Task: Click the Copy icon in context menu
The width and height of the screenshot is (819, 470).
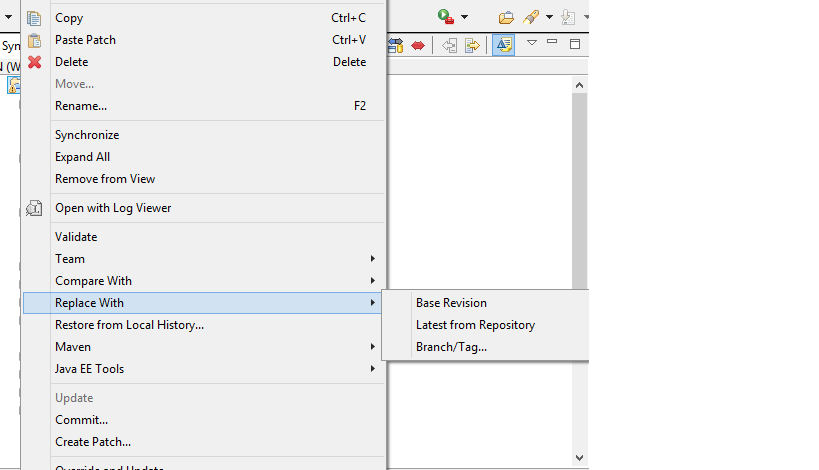Action: click(34, 18)
